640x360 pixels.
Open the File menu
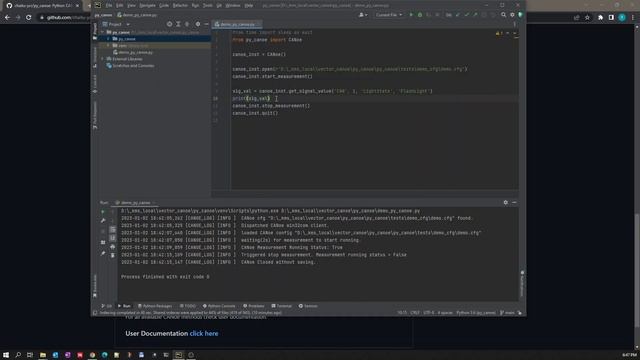tap(109, 5)
